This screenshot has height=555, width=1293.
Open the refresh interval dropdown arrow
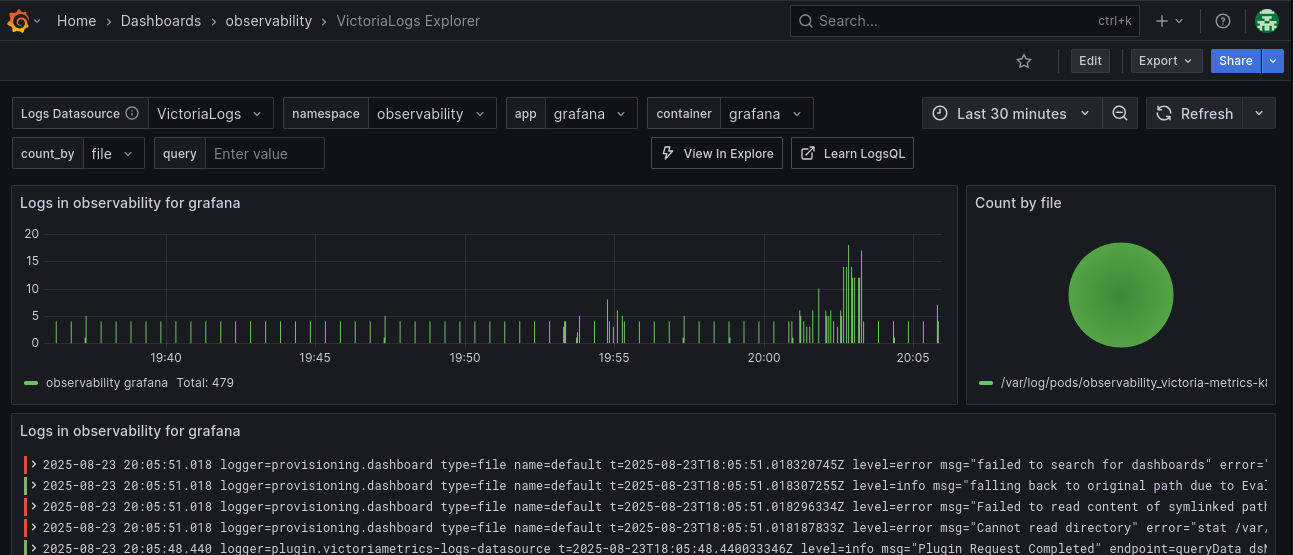coord(1260,114)
